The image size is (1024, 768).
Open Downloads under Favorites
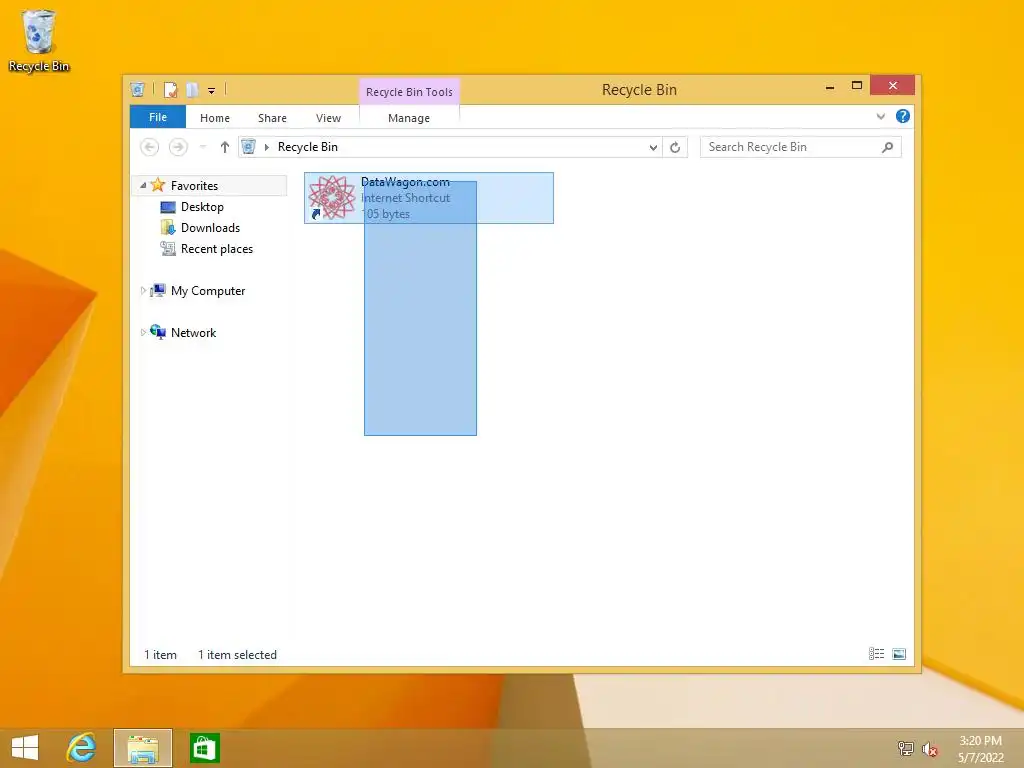pyautogui.click(x=210, y=228)
